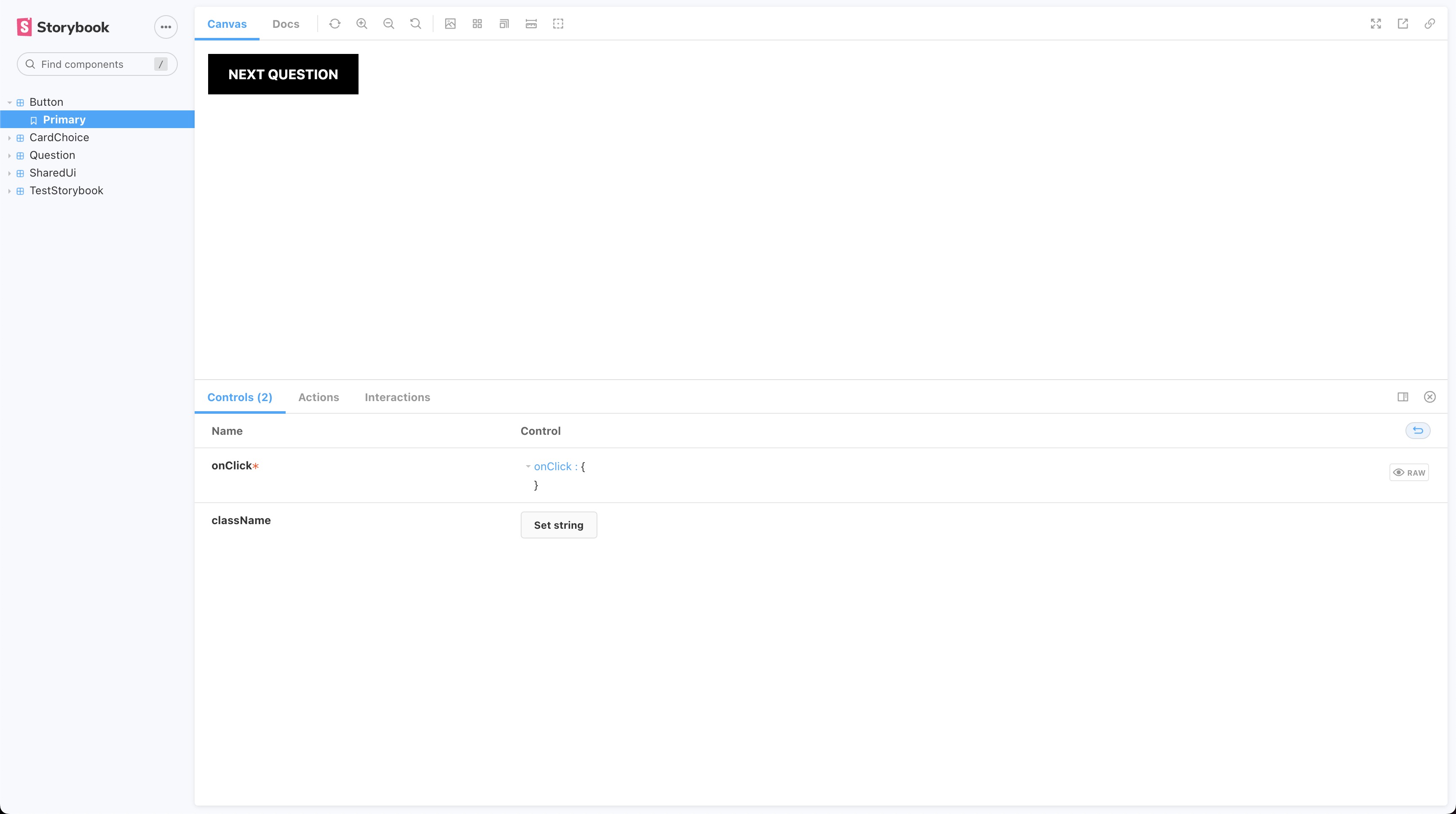Viewport: 1456px width, 814px height.
Task: Change the addon panel orientation
Action: coord(1403,397)
